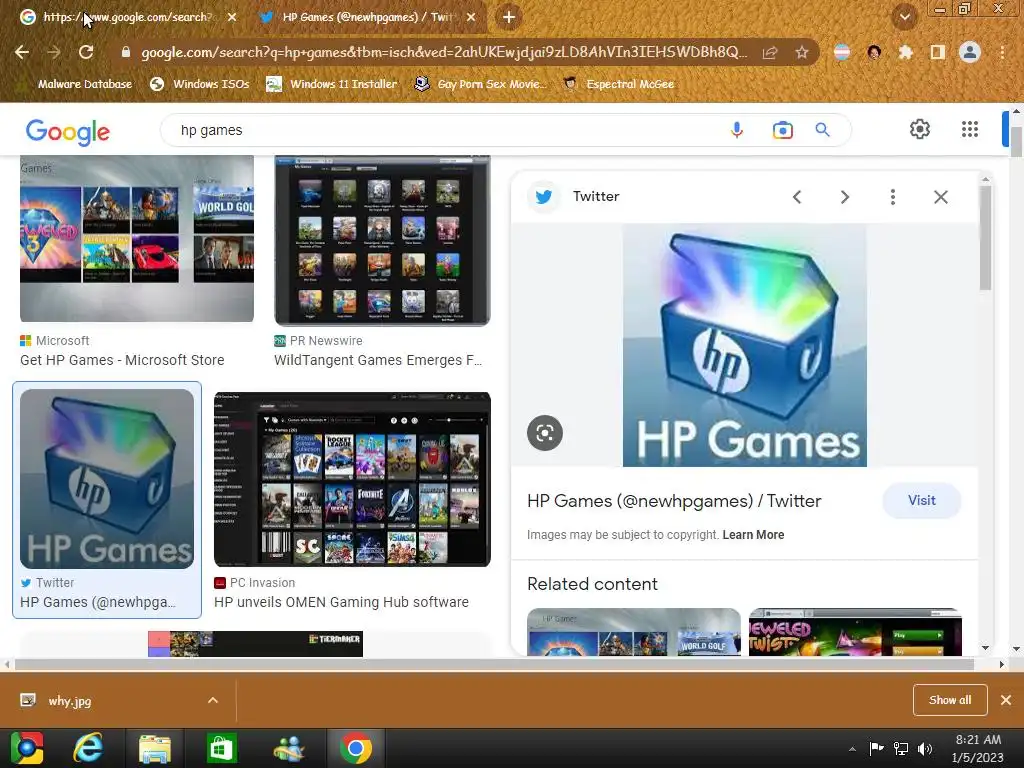Open Microsoft Store HP Games thumbnail
This screenshot has width=1024, height=768.
[136, 238]
